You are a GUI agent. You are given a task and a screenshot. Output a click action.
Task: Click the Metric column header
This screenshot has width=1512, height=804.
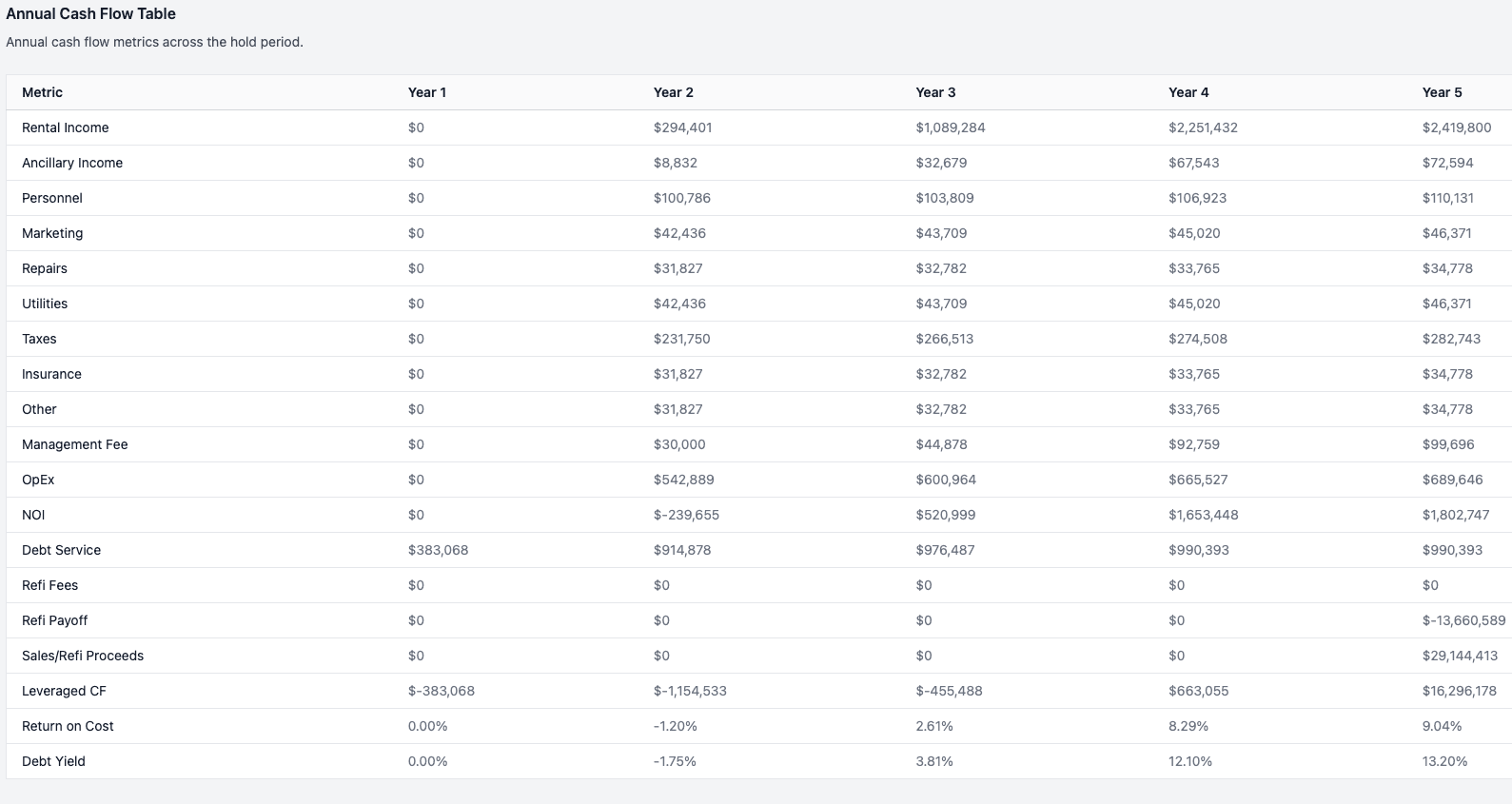43,92
